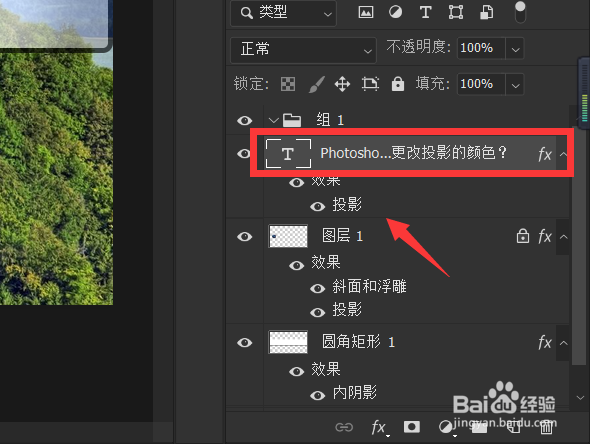Open the 图层 1 fx icon
Image resolution: width=590 pixels, height=444 pixels.
coord(545,237)
